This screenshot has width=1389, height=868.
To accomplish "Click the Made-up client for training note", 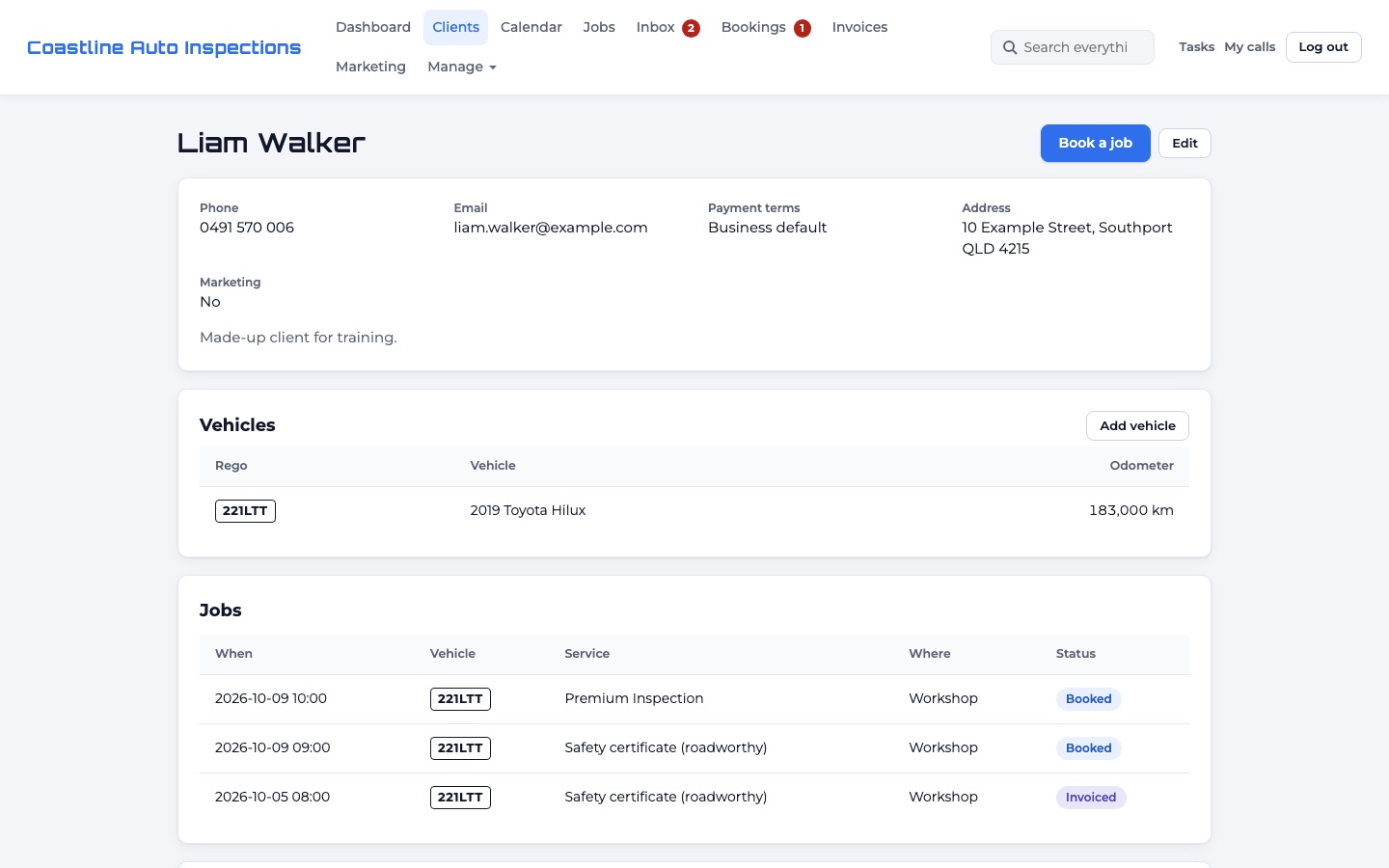I will tap(298, 338).
